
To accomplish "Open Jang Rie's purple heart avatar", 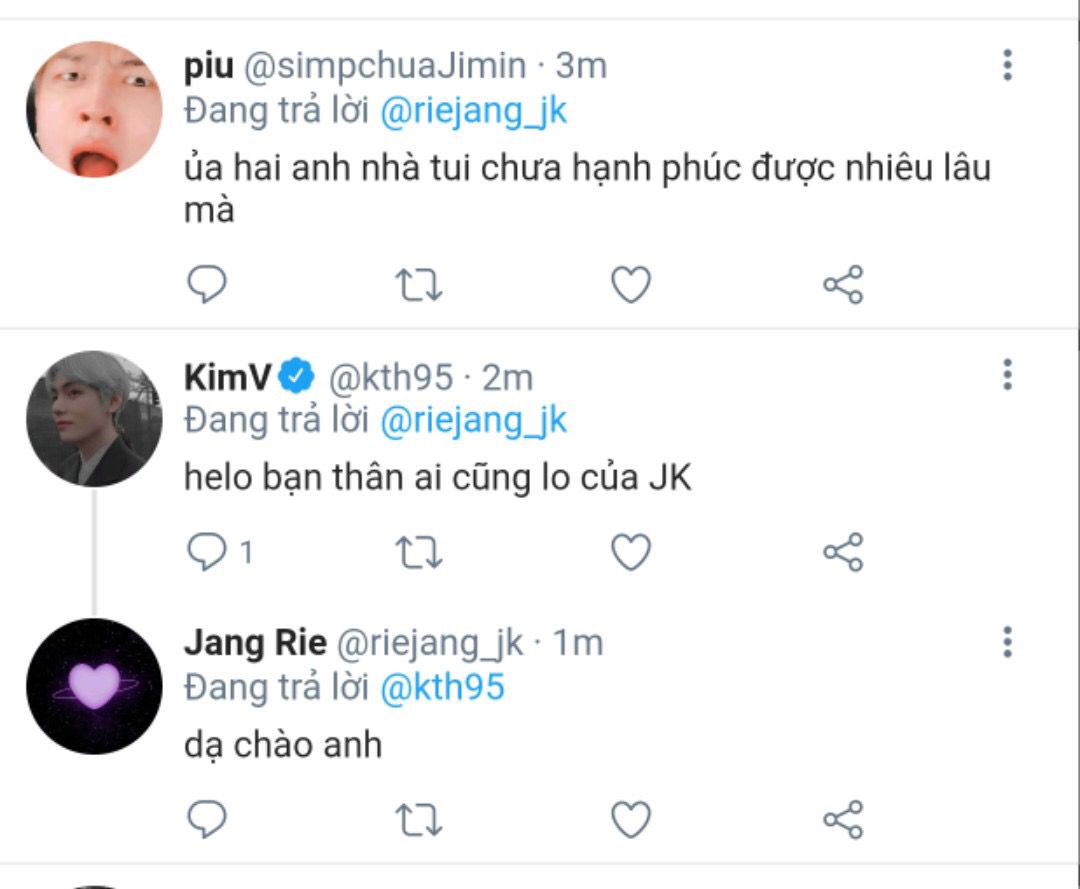I will [94, 686].
